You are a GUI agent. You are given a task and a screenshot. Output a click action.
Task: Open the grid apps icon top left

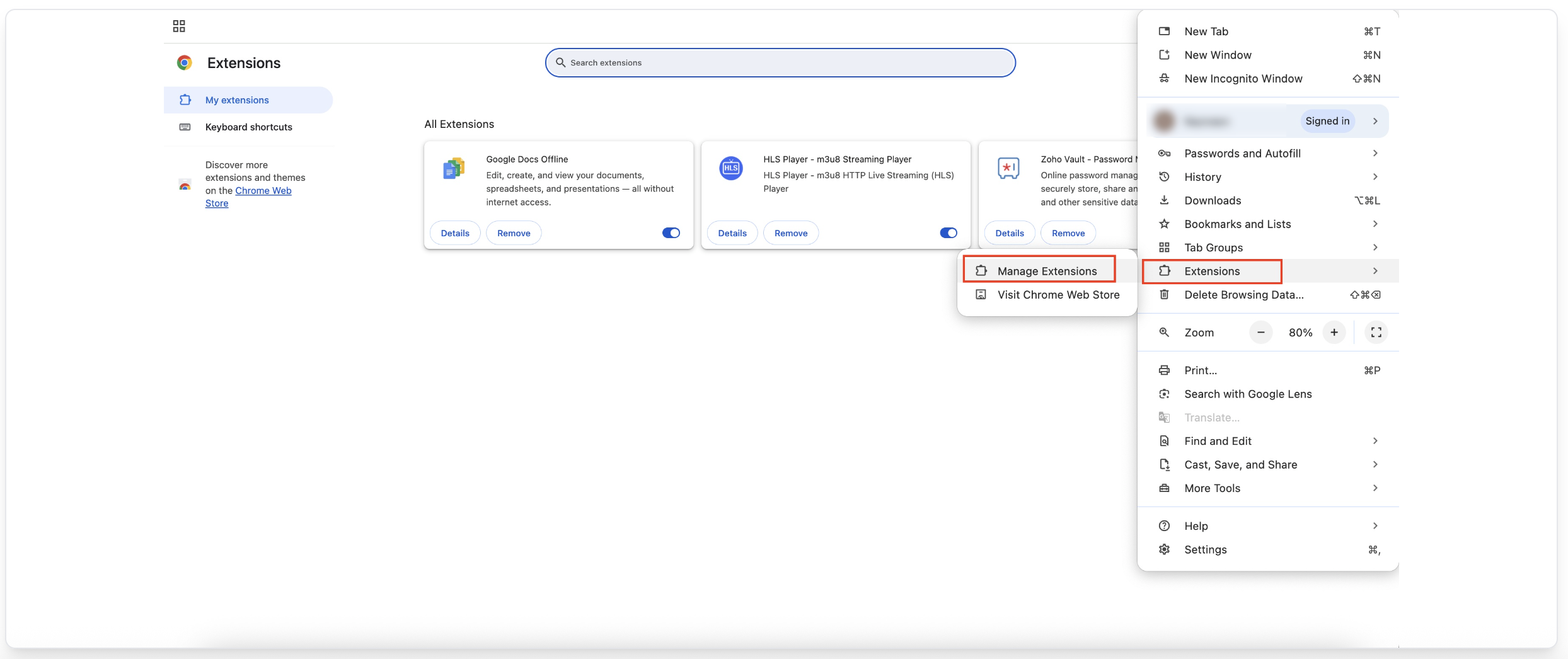tap(178, 26)
